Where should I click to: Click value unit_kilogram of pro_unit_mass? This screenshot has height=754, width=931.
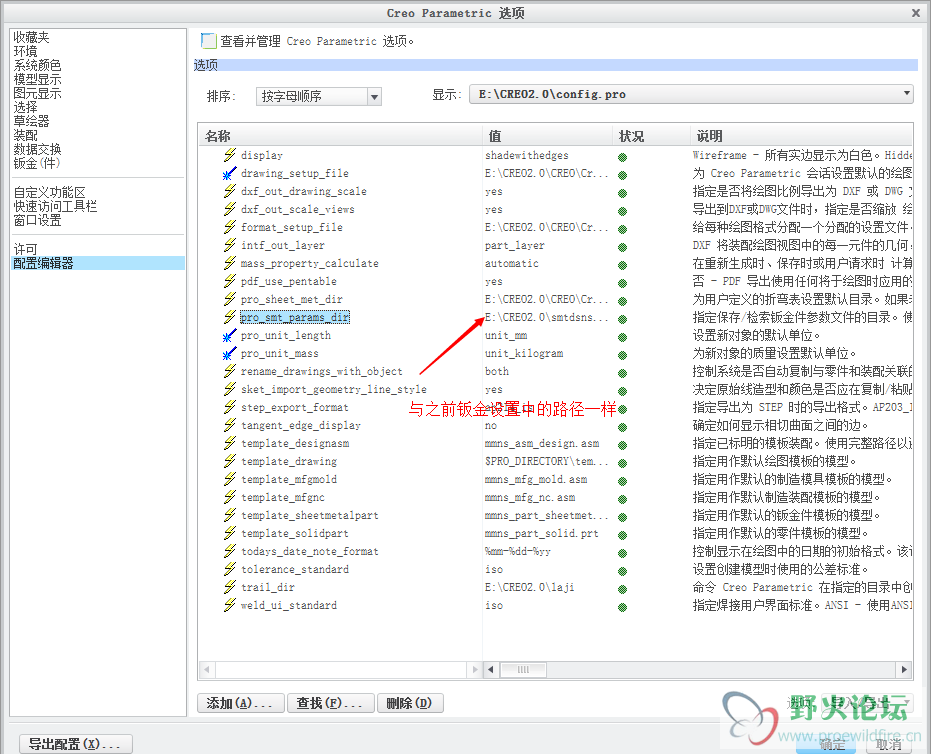524,353
